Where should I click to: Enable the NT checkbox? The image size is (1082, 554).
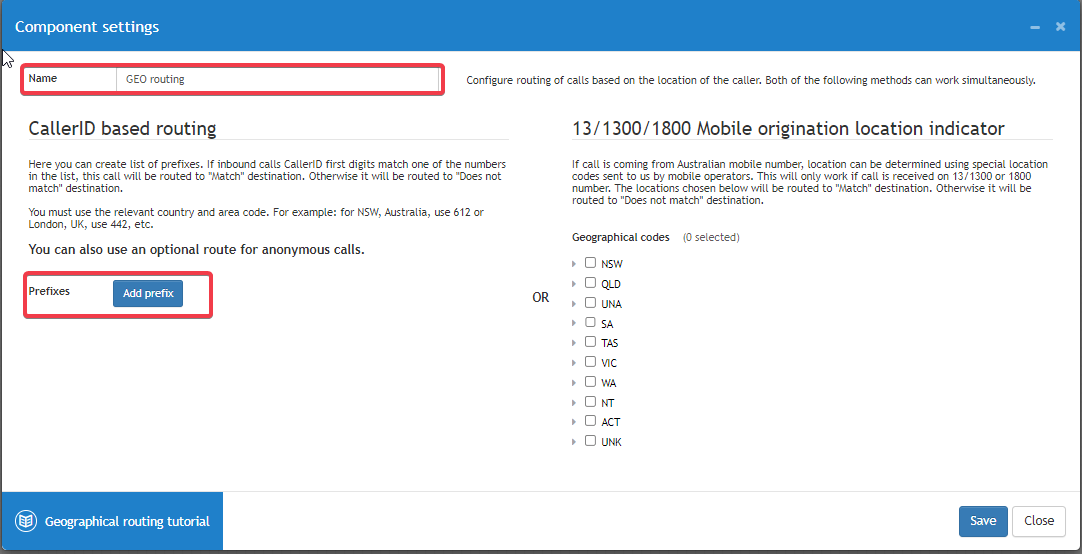(x=590, y=402)
